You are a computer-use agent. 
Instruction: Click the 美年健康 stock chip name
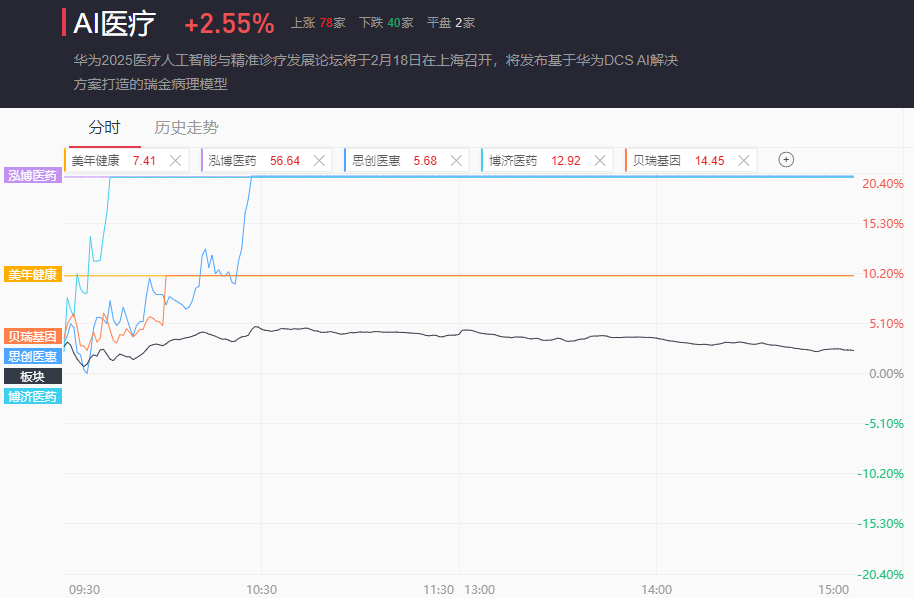point(96,160)
